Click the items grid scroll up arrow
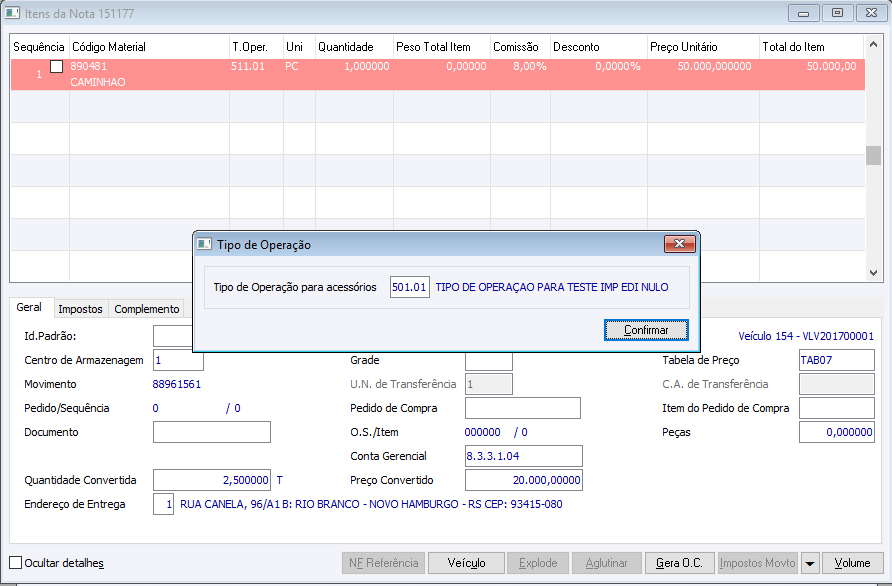Viewport: 892px width, 586px height. tap(873, 44)
